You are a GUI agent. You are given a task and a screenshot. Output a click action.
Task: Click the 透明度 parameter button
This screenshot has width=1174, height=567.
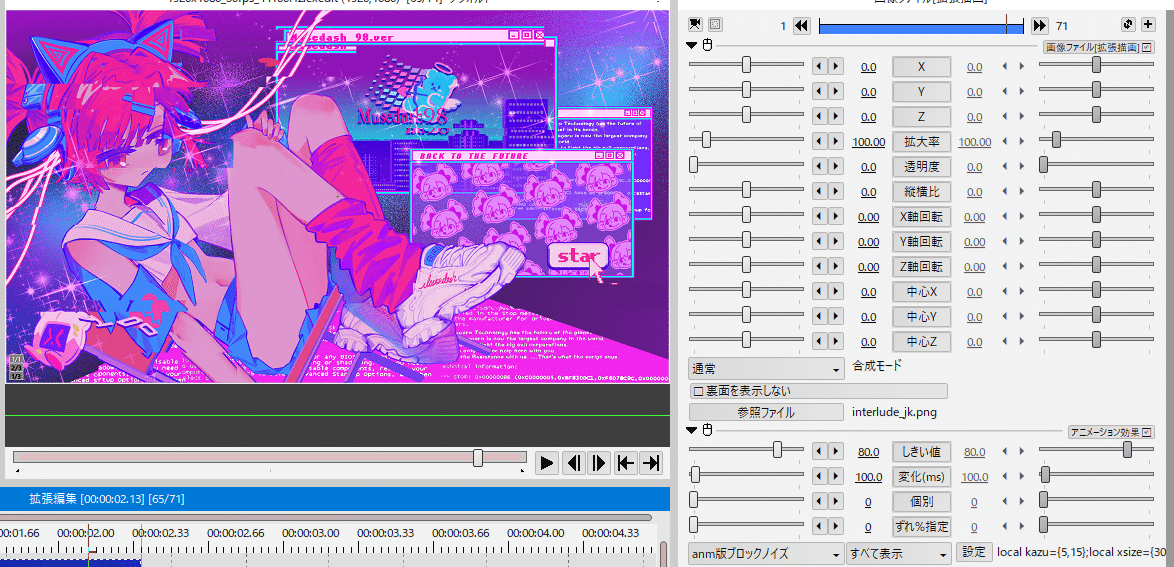click(x=922, y=166)
